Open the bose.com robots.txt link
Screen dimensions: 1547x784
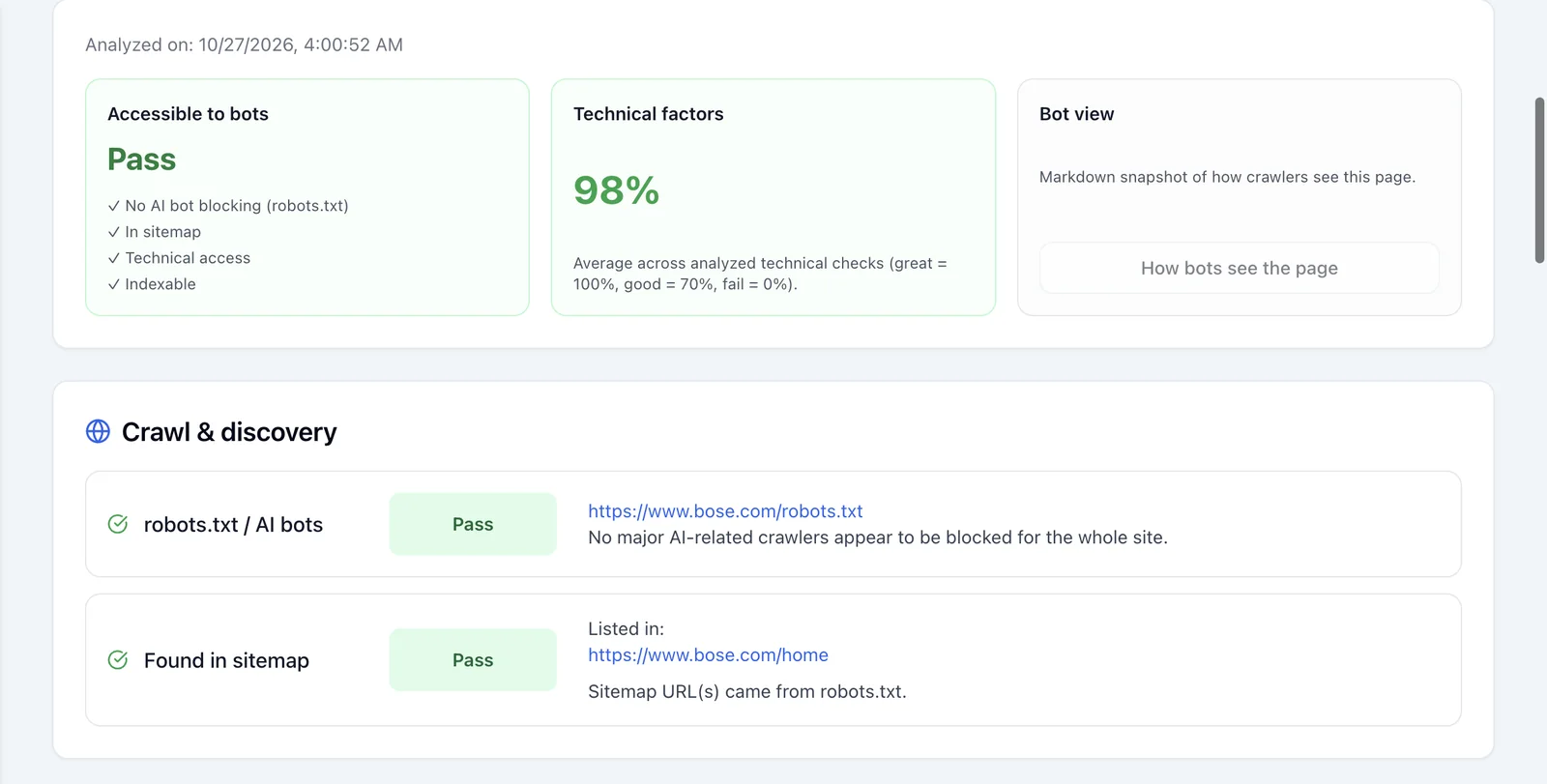click(725, 511)
